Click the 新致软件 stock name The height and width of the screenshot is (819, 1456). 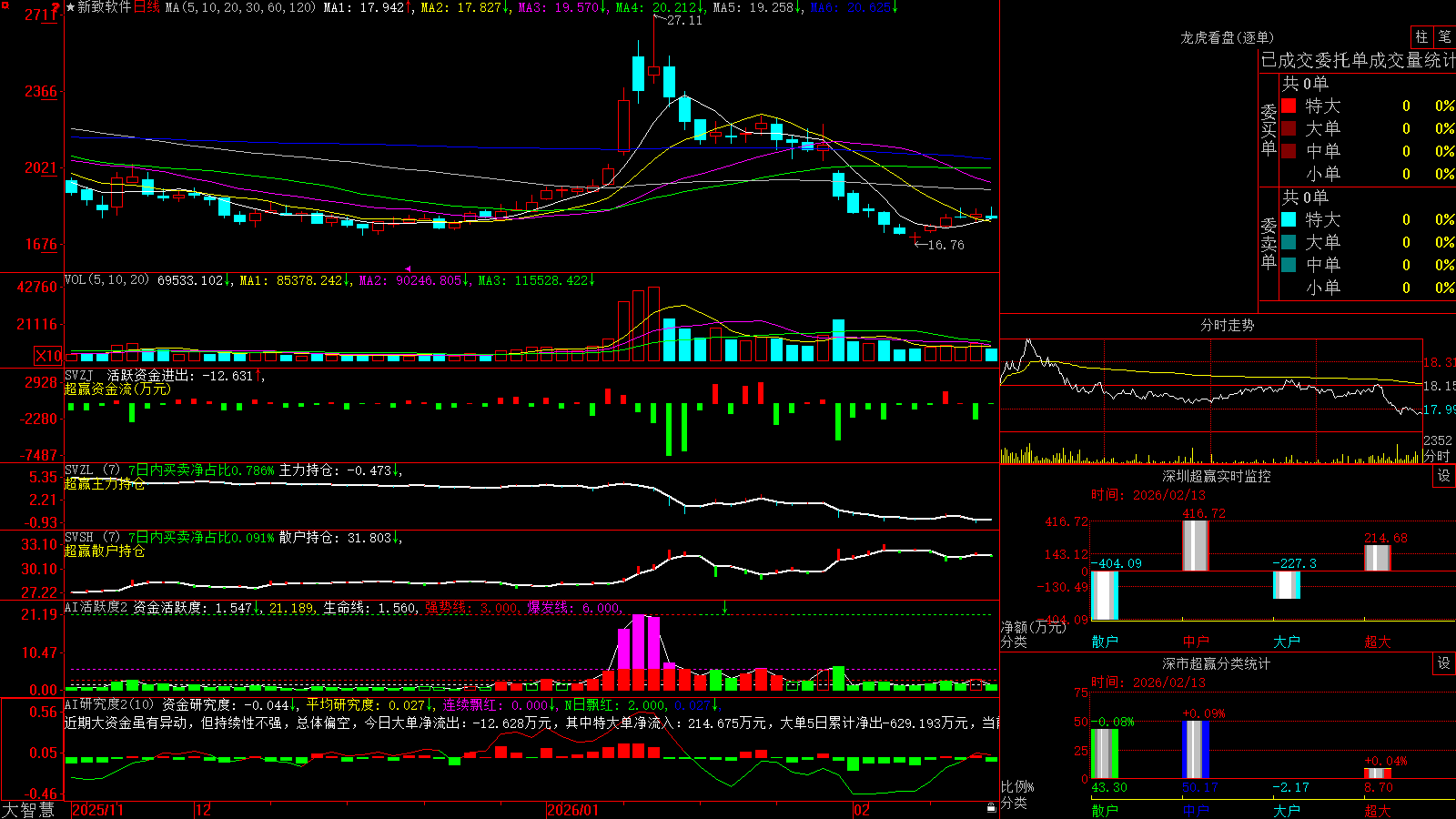[104, 7]
